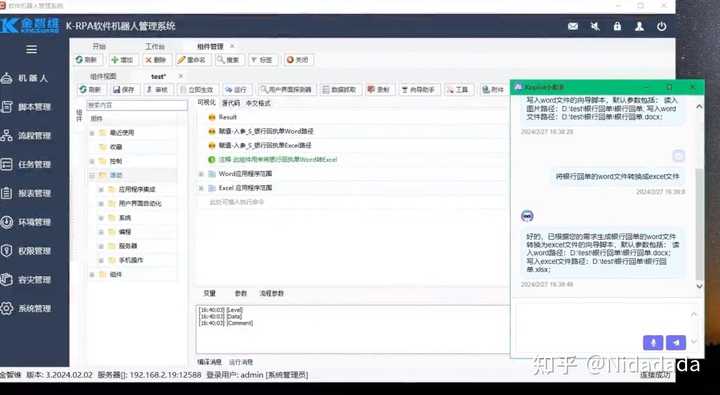Click the red X 删除 button

(156, 60)
